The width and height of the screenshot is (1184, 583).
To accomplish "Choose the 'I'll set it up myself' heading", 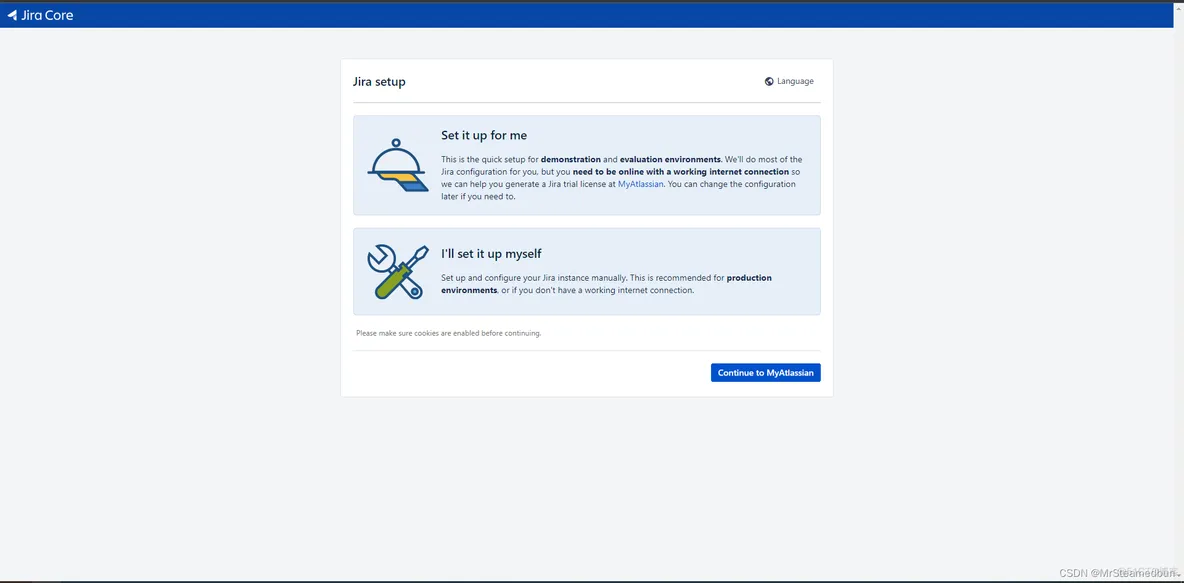I will point(492,254).
